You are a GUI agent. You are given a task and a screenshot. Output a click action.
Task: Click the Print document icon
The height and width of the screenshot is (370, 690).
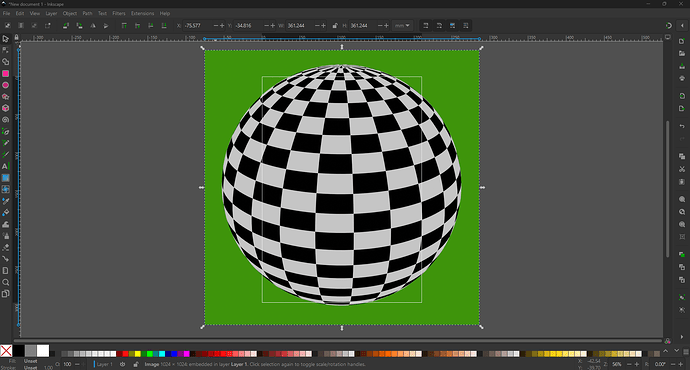coord(682,78)
